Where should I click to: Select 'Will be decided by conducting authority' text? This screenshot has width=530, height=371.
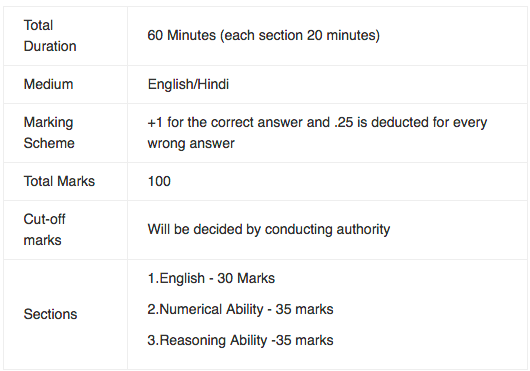coord(269,229)
